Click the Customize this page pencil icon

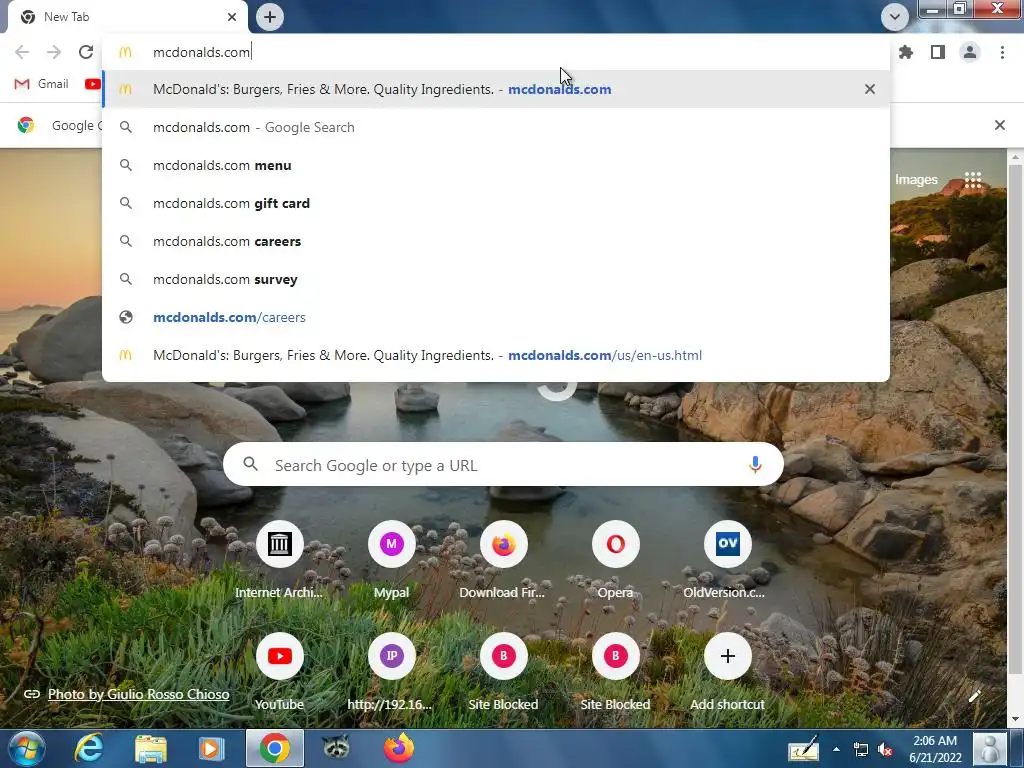(974, 696)
